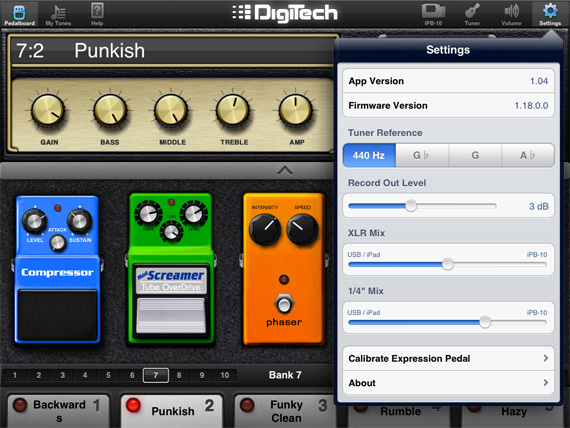
Task: Click the TREBLE amp knob
Action: pos(233,111)
